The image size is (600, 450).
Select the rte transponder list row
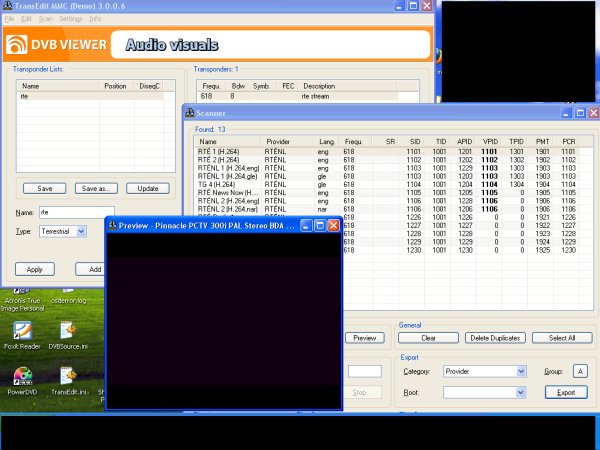[x=90, y=96]
